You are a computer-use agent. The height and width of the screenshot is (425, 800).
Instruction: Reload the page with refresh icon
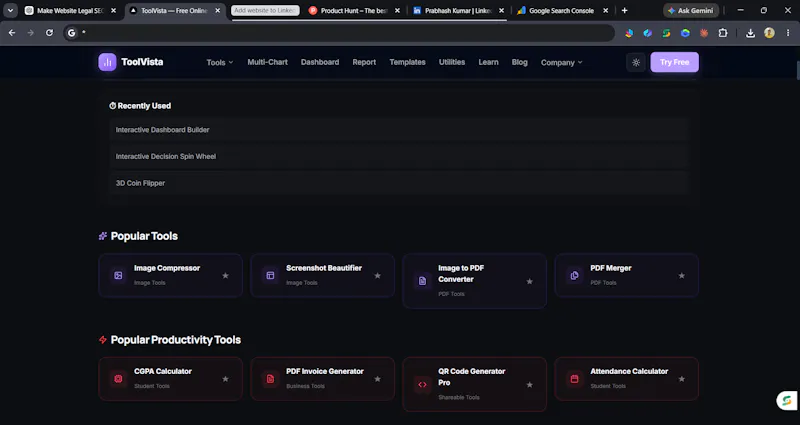tap(49, 33)
